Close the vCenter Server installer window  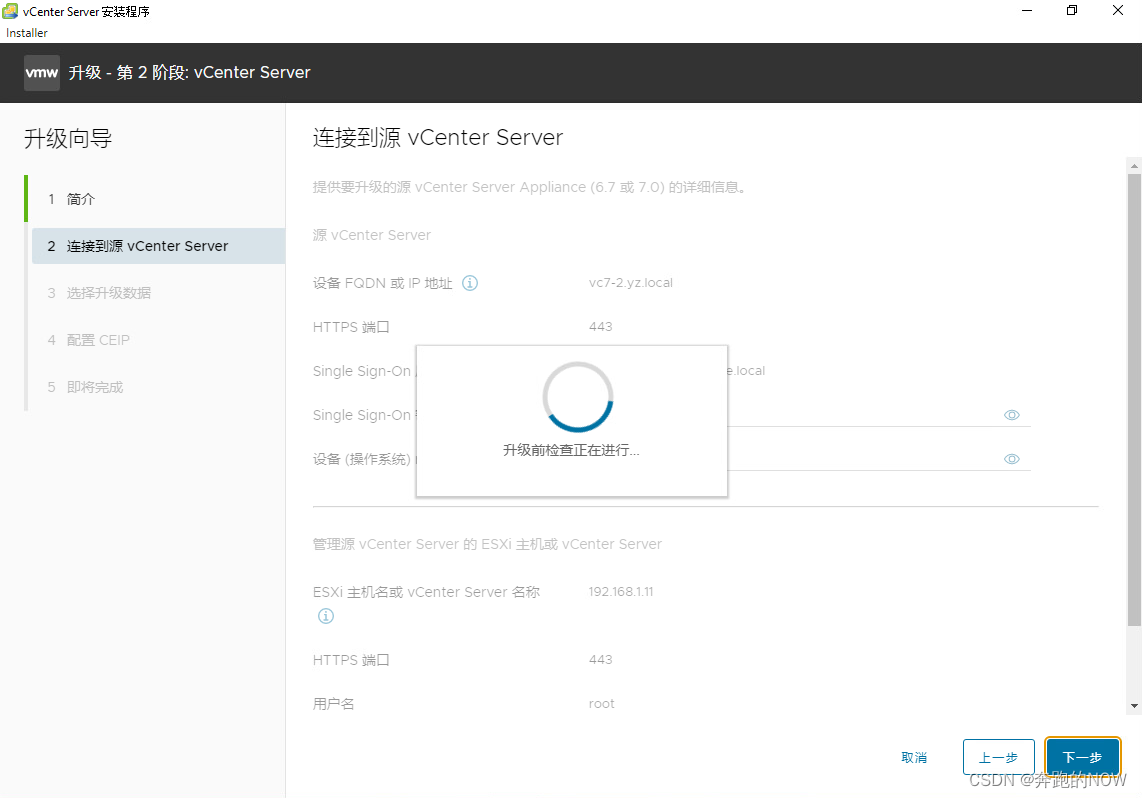(1118, 10)
